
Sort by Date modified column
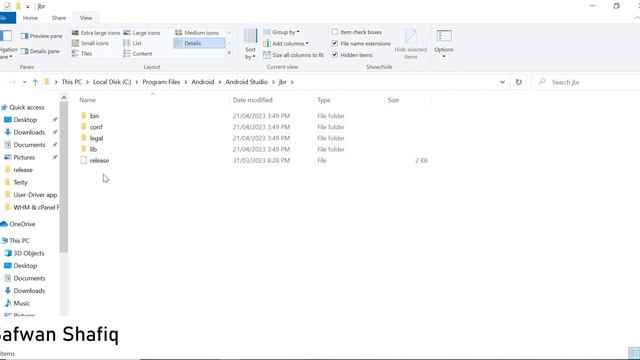click(x=253, y=100)
